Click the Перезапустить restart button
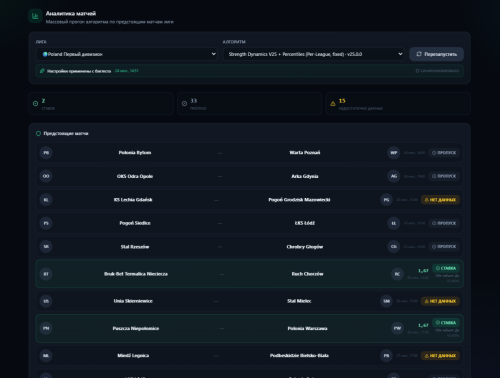 click(x=436, y=54)
